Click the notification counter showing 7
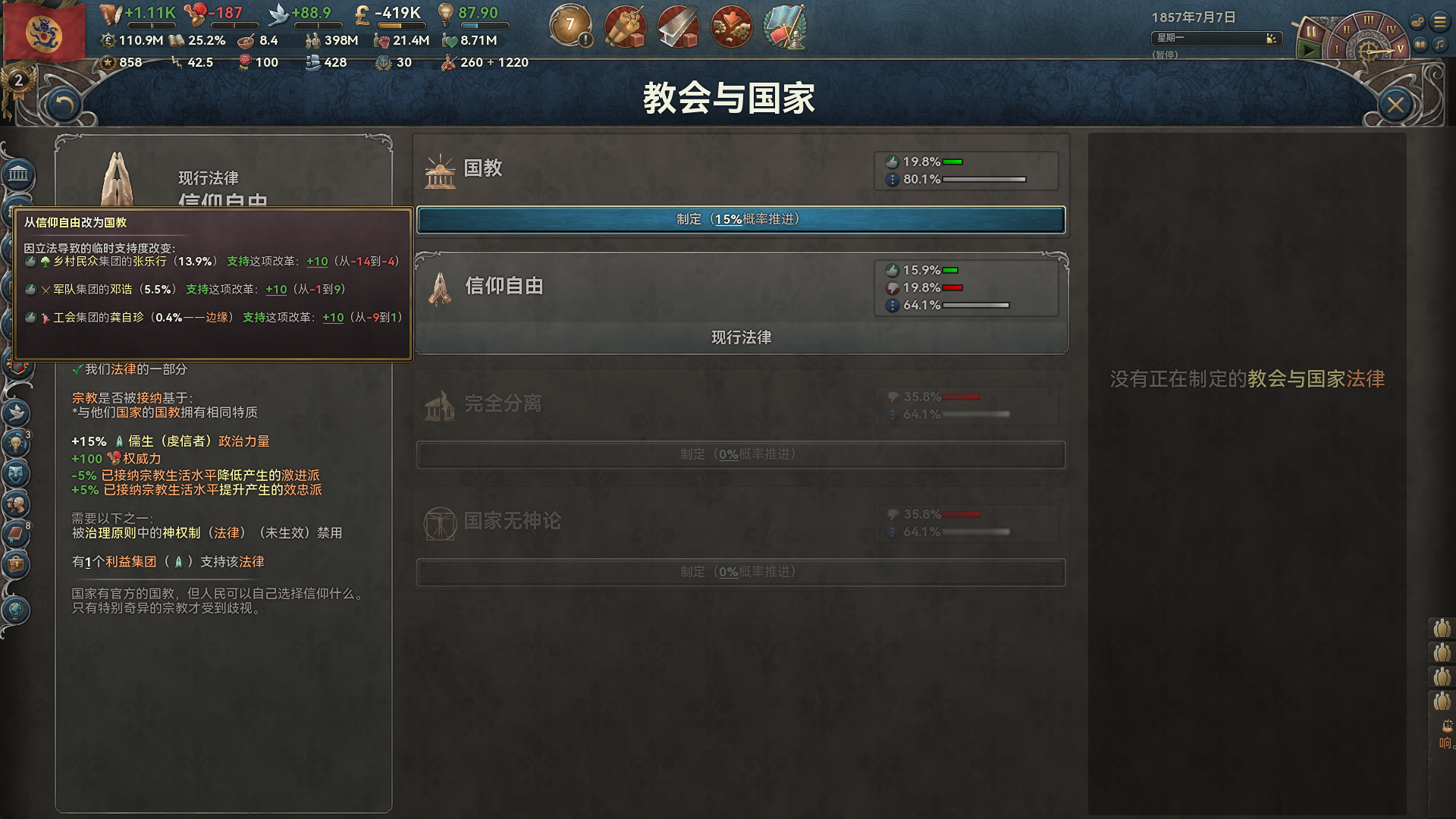This screenshot has height=819, width=1456. 570,27
